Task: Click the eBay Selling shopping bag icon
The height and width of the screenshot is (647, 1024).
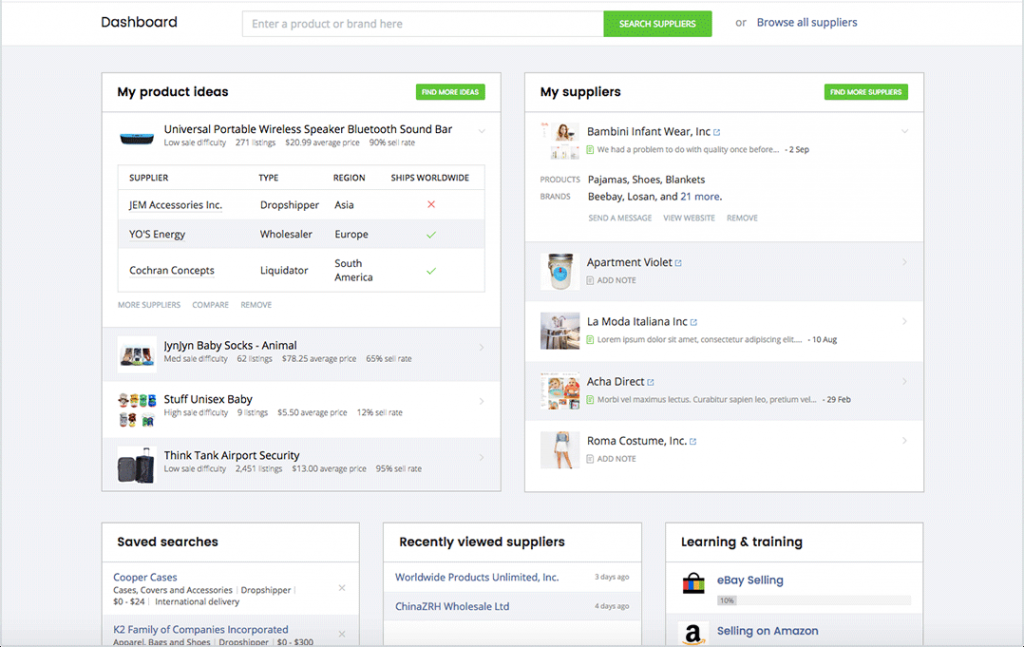Action: (694, 583)
